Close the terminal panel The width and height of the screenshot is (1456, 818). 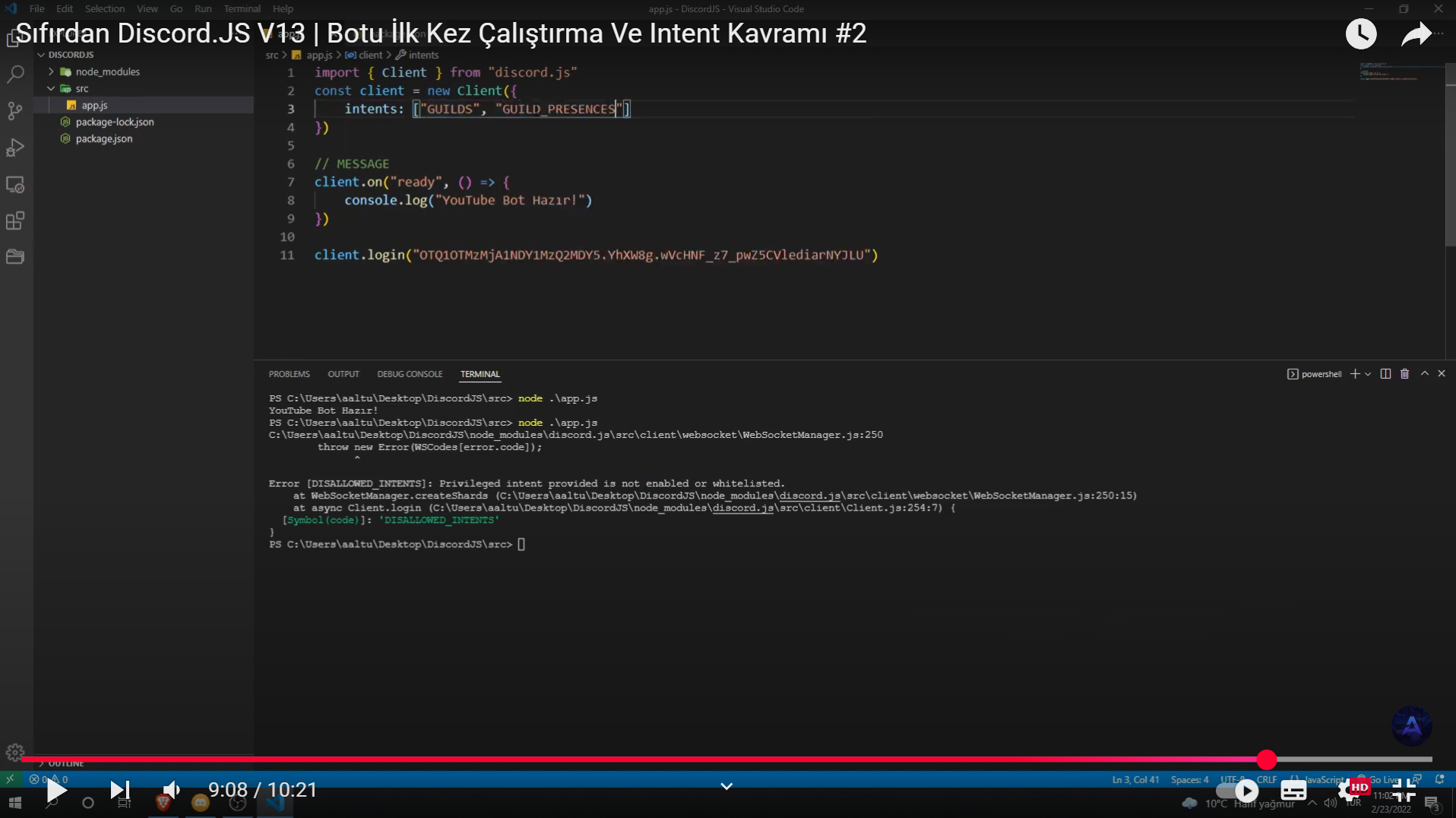tap(1442, 373)
